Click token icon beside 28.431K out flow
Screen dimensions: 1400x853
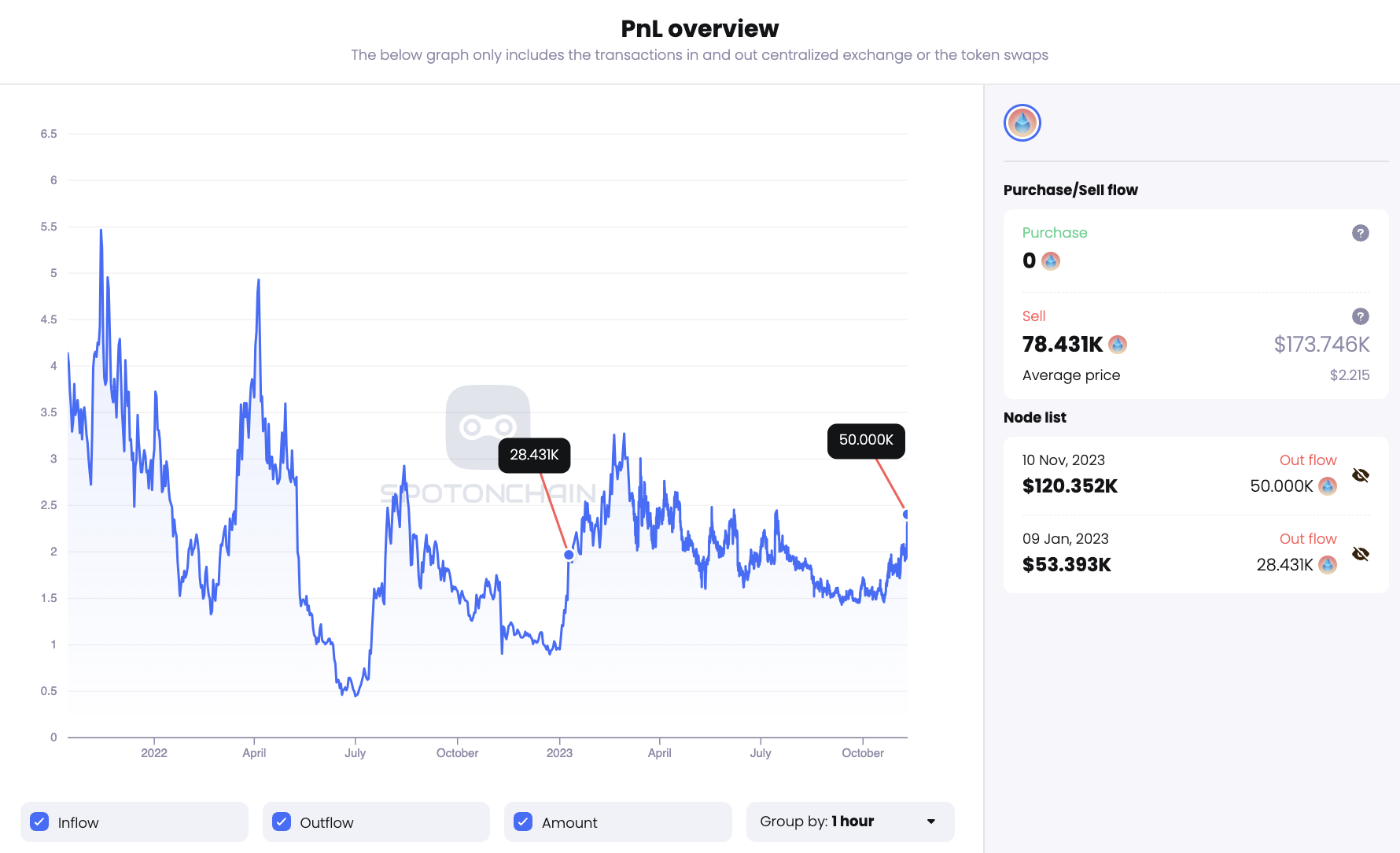pyautogui.click(x=1328, y=565)
